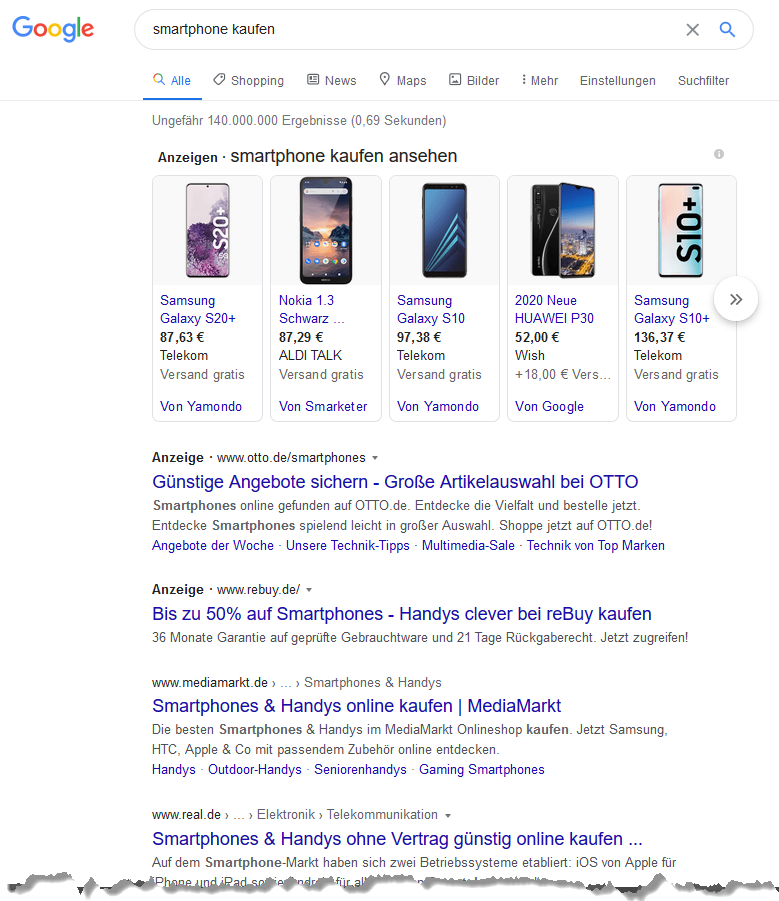Open the 'Angebote der Woche' sitelink
Screen dimensions: 779x901
pos(213,545)
